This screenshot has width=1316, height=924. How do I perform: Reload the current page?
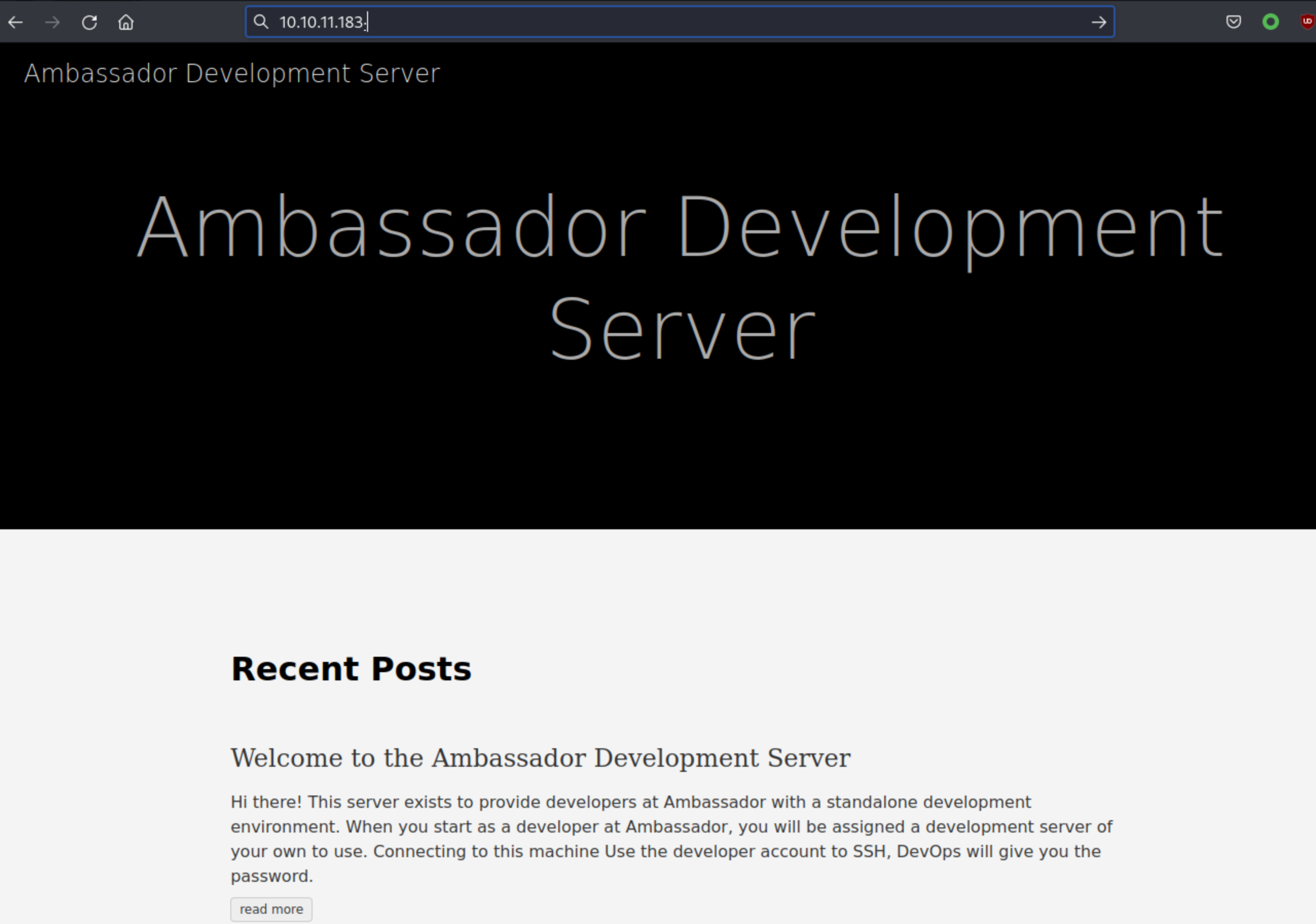pos(89,22)
